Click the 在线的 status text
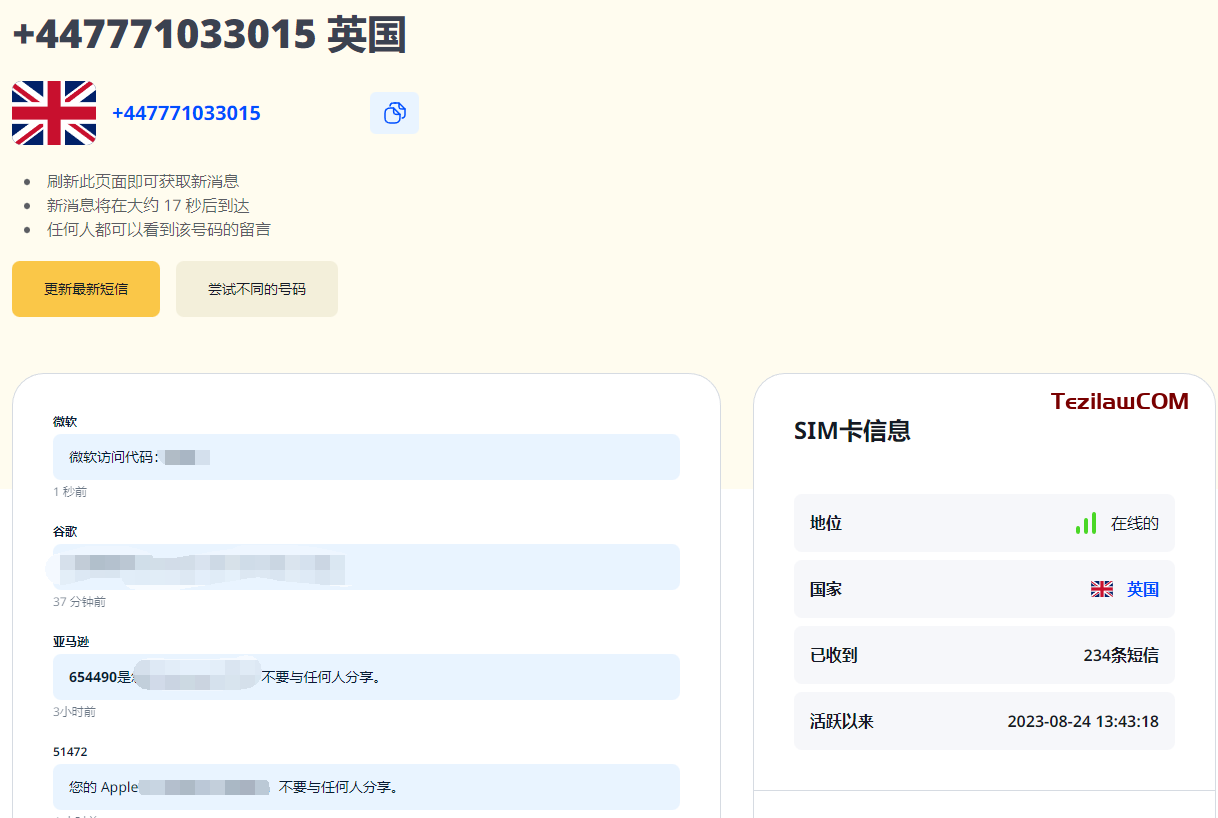Screen dimensions: 1218x818 [1135, 523]
